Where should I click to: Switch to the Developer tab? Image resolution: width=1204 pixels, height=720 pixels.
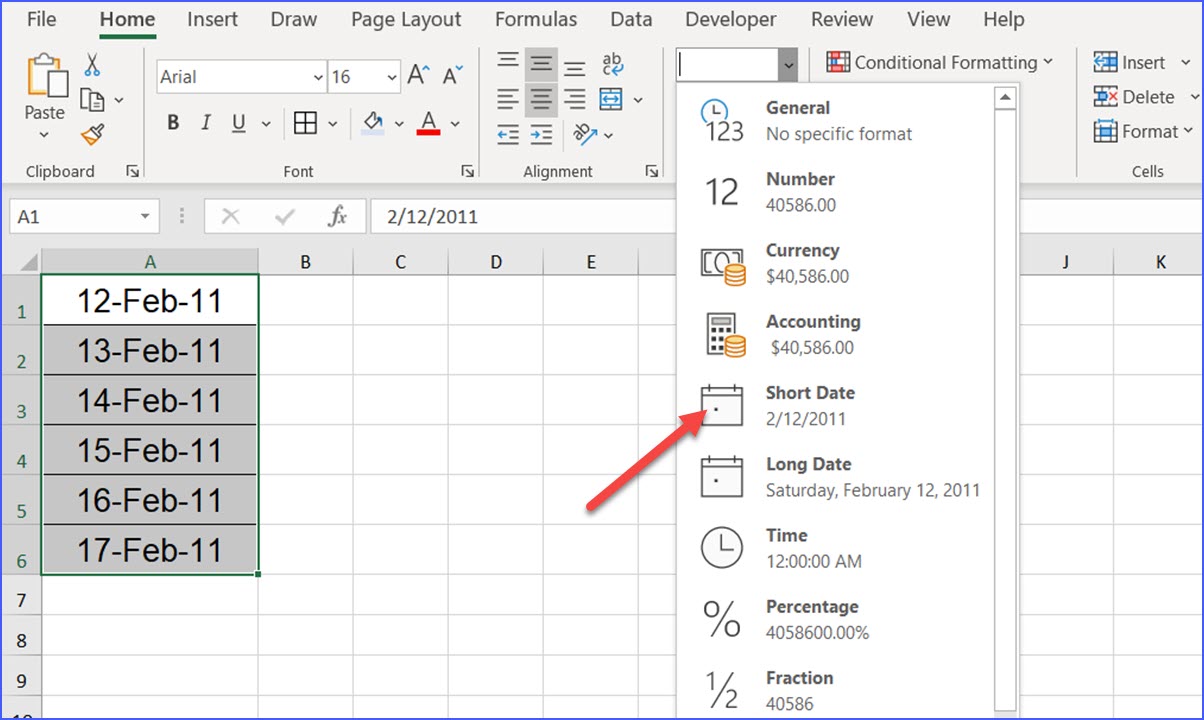point(731,19)
